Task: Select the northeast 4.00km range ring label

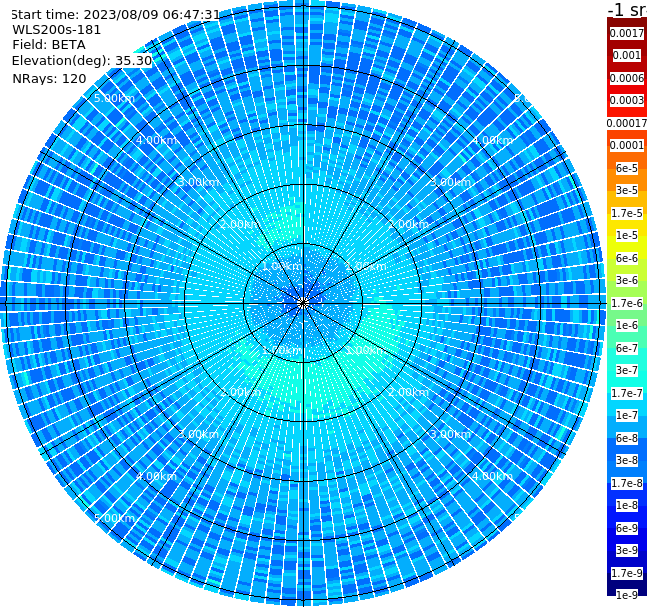Action: 493,140
